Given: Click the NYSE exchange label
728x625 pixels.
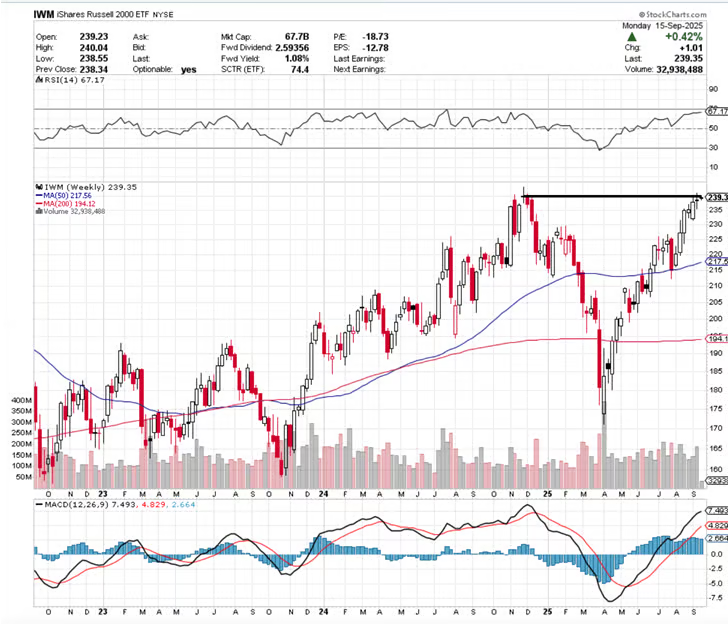Looking at the screenshot, I should tap(163, 15).
